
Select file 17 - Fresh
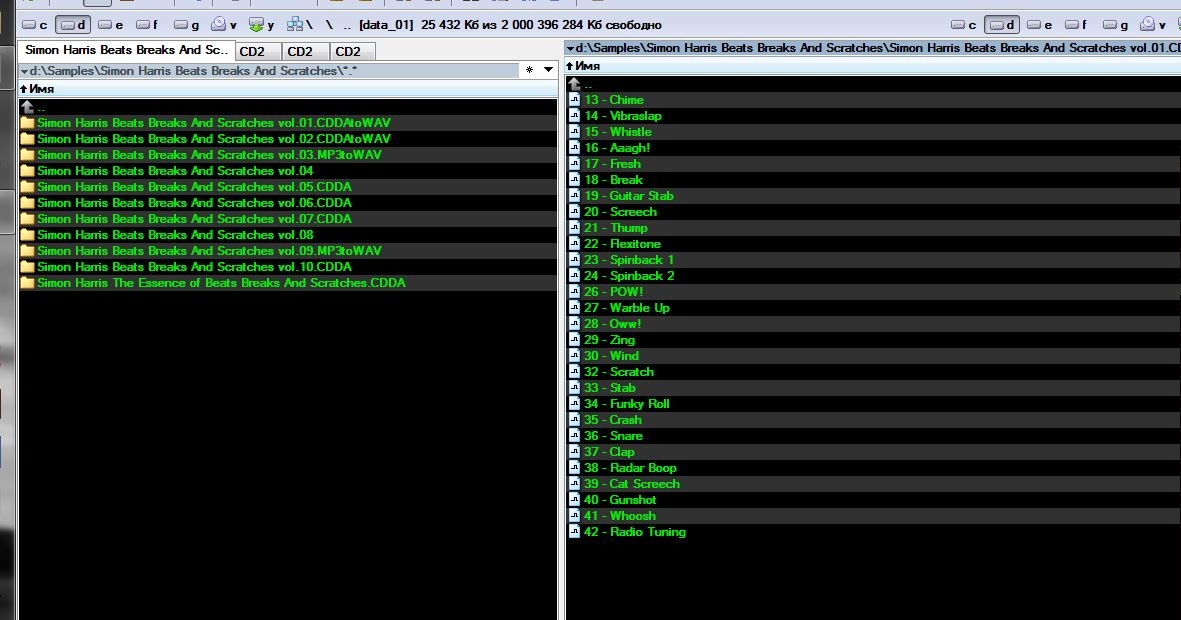point(612,164)
